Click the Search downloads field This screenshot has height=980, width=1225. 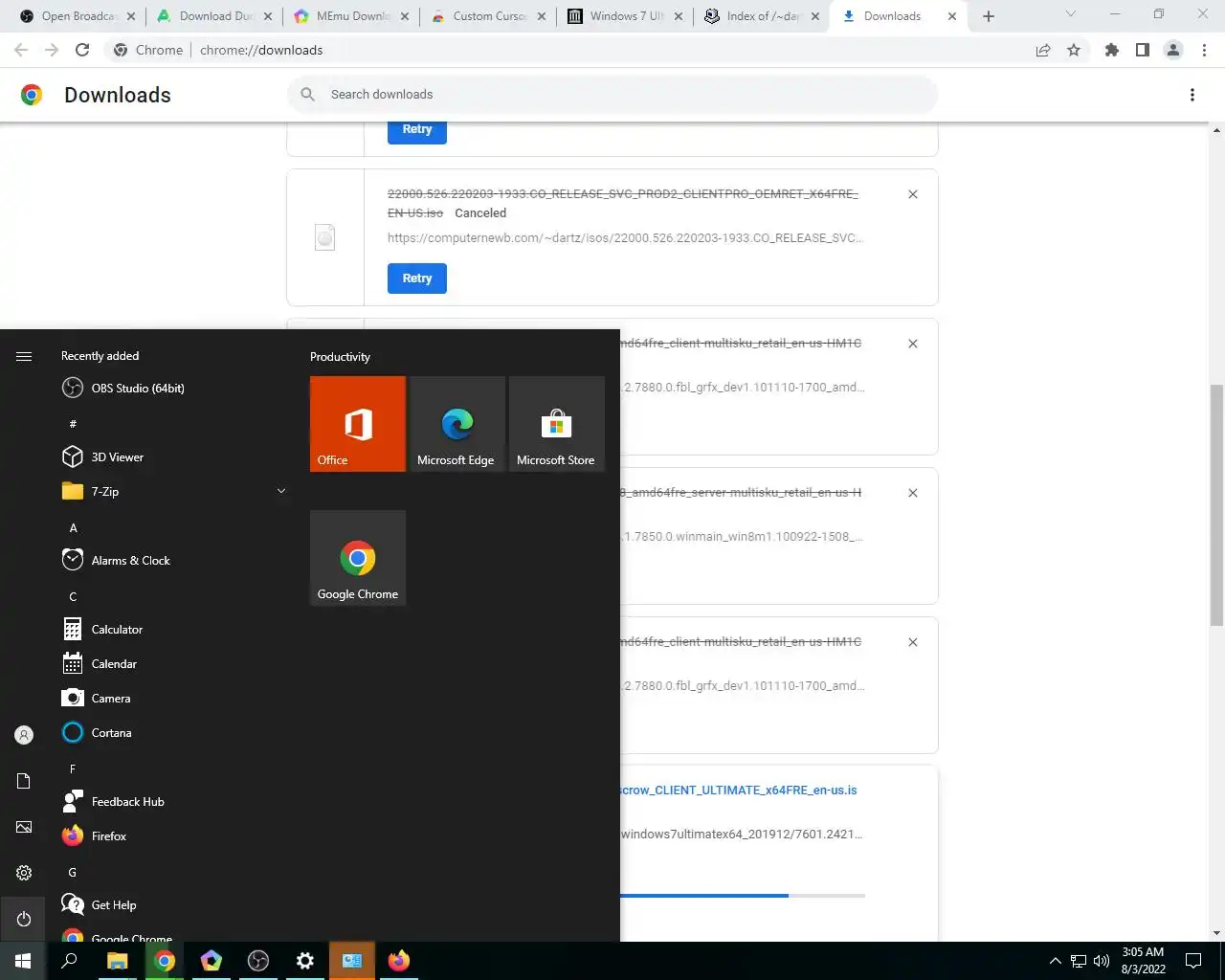(612, 94)
